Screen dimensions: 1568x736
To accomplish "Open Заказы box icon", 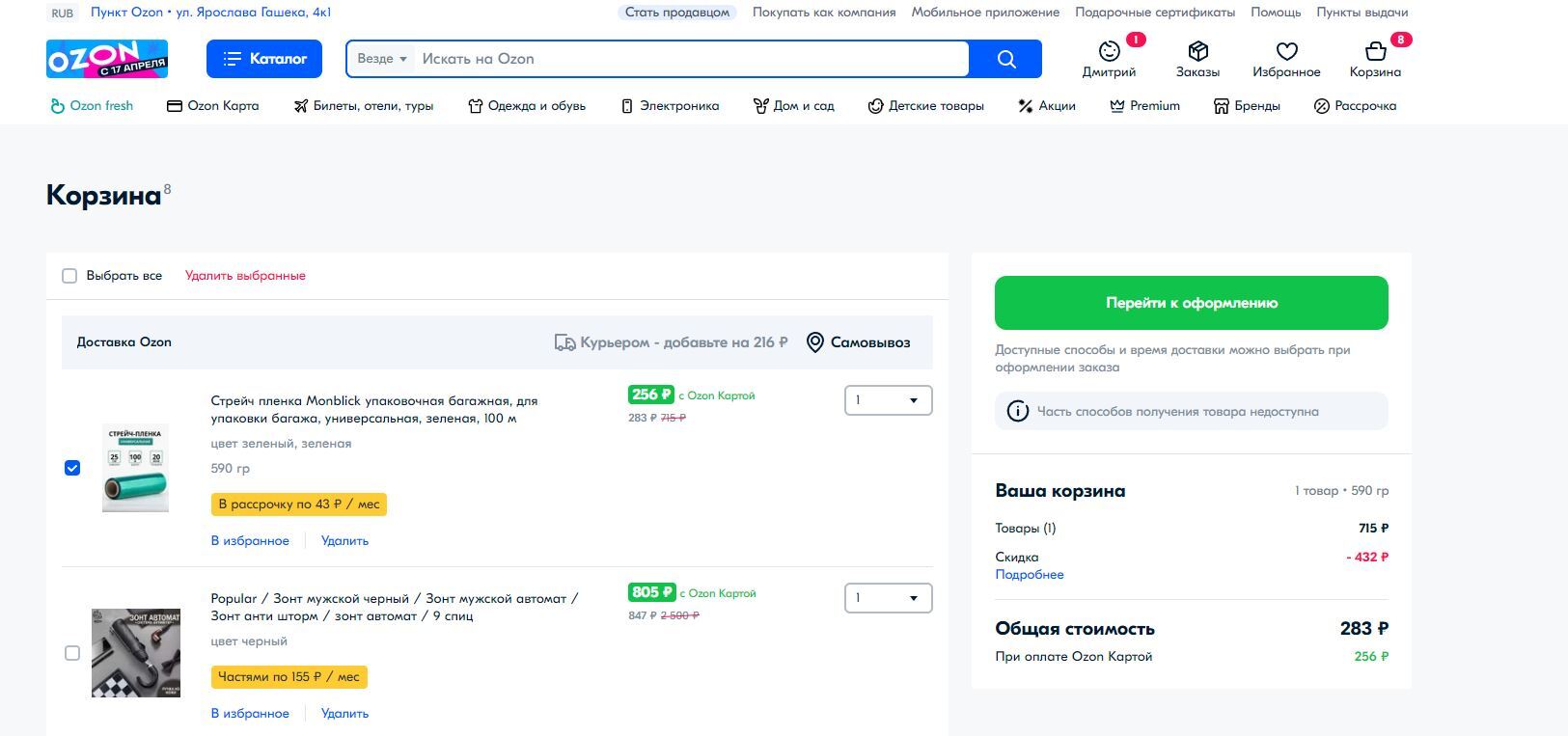I will tap(1197, 51).
